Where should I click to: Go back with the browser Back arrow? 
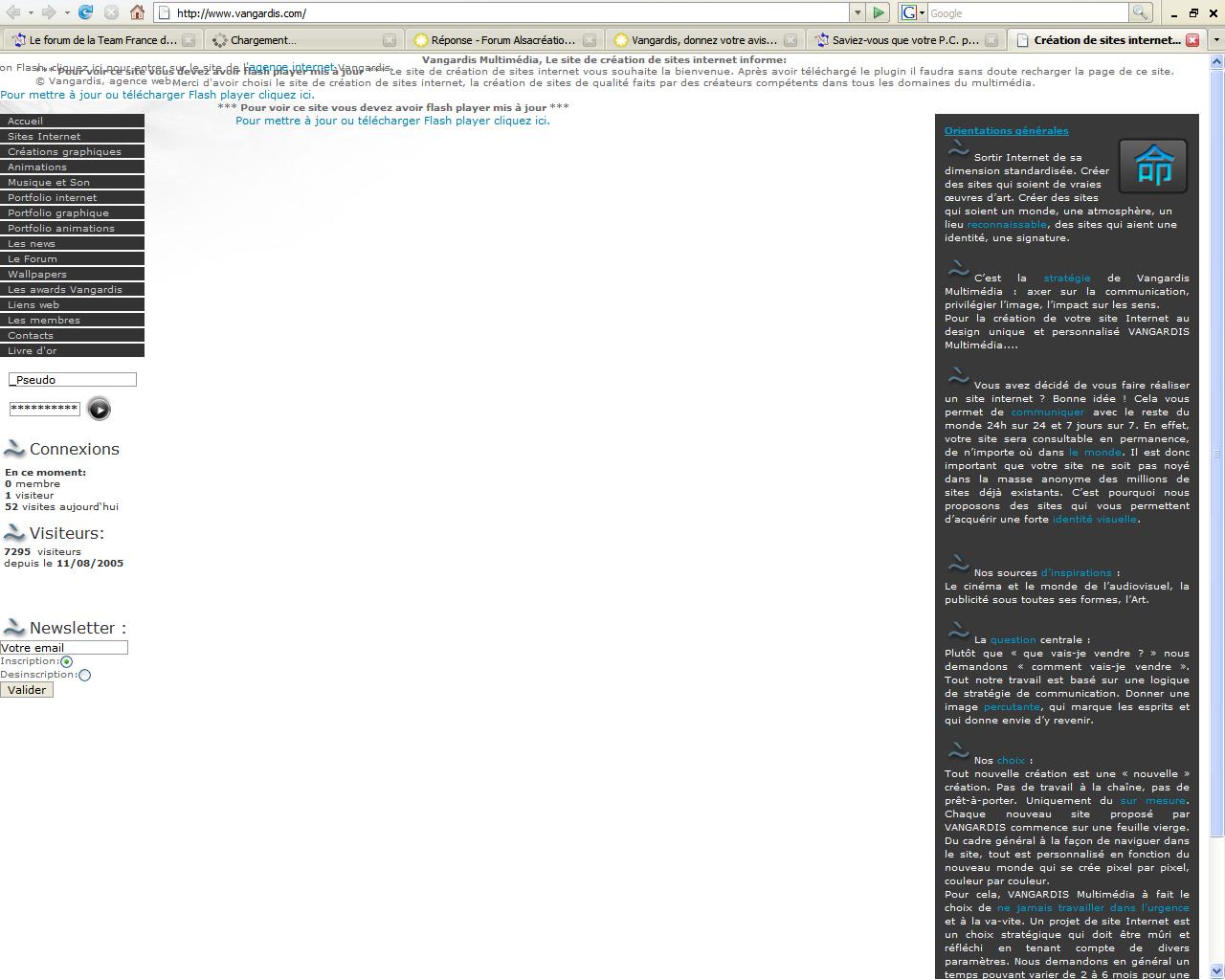[x=12, y=12]
